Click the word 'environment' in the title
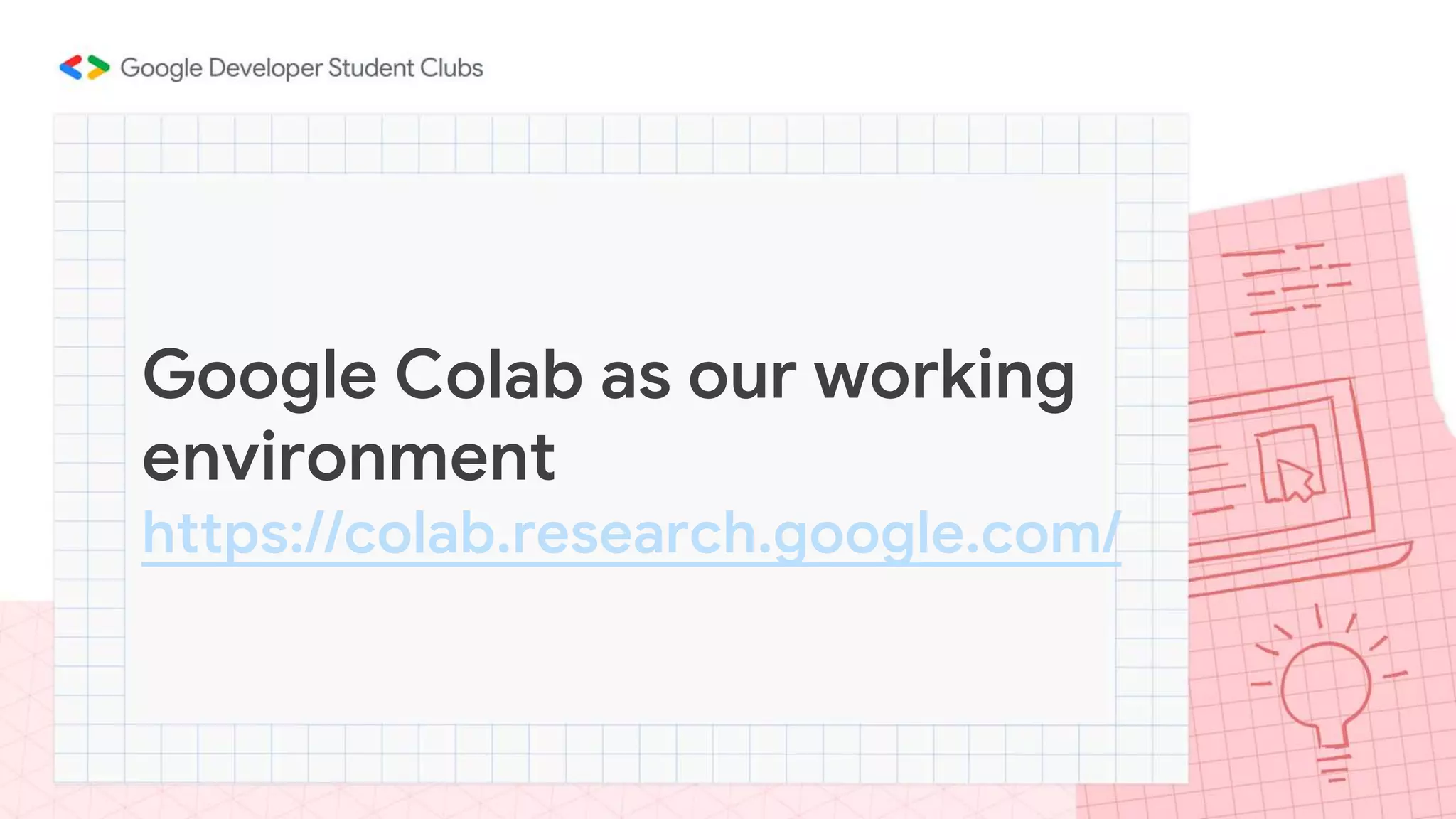The width and height of the screenshot is (1456, 819). 348,456
